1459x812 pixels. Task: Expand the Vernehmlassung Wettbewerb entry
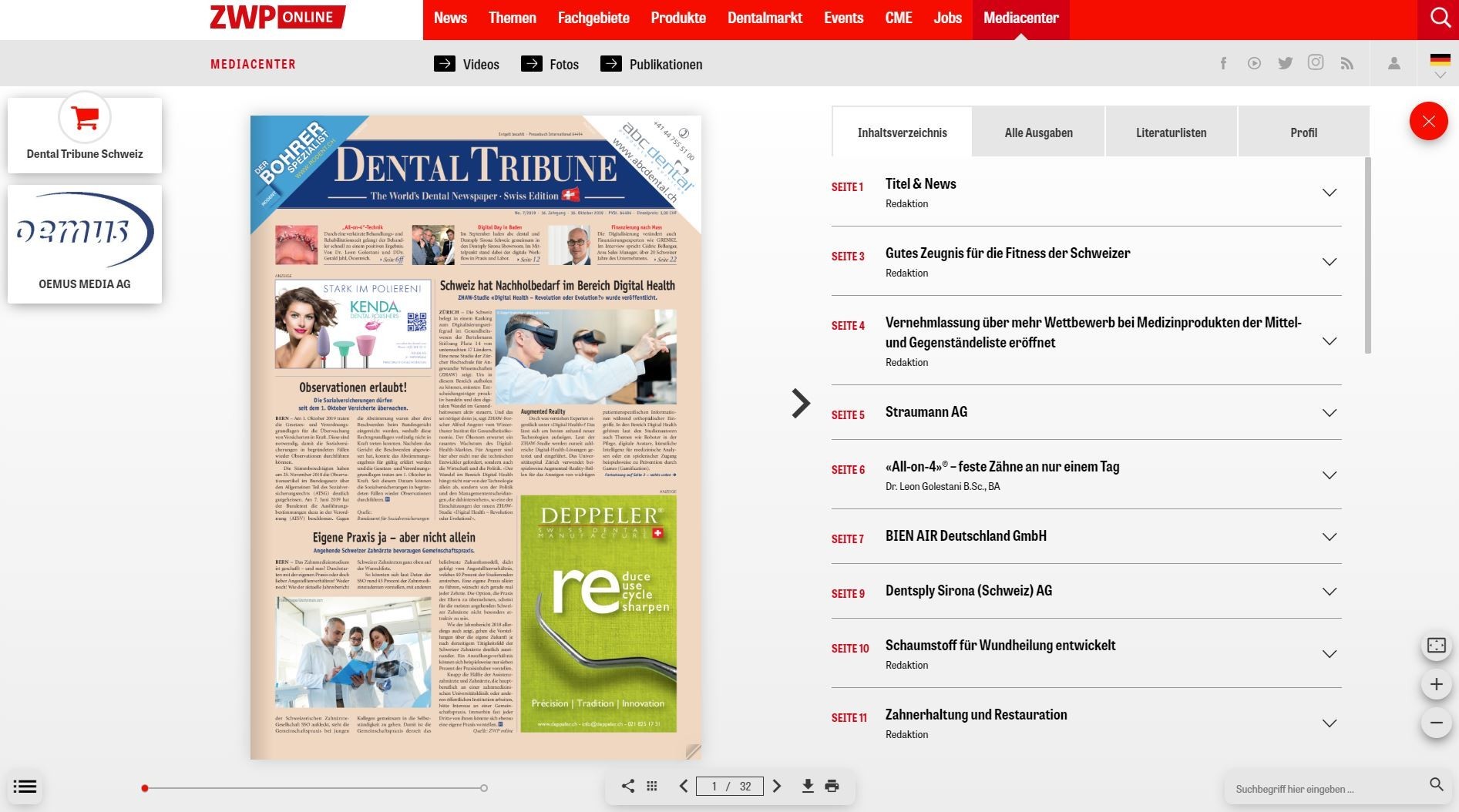(1329, 341)
